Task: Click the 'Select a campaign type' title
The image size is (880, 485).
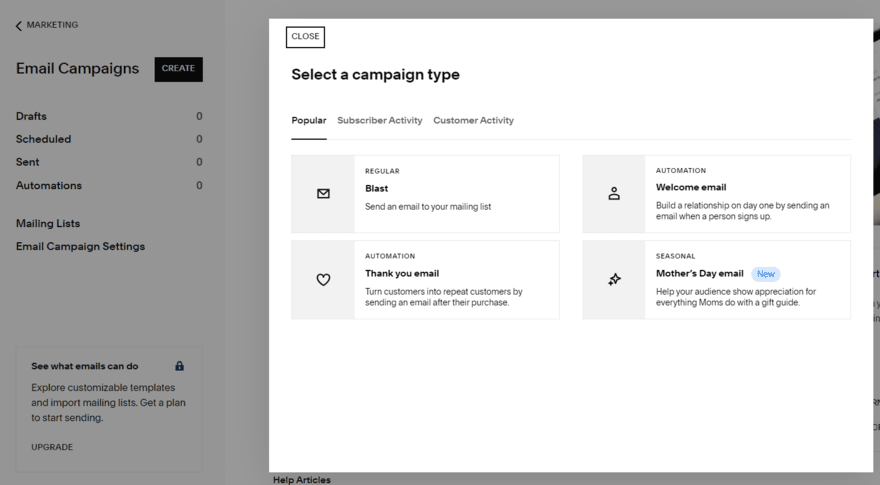Action: (x=375, y=75)
